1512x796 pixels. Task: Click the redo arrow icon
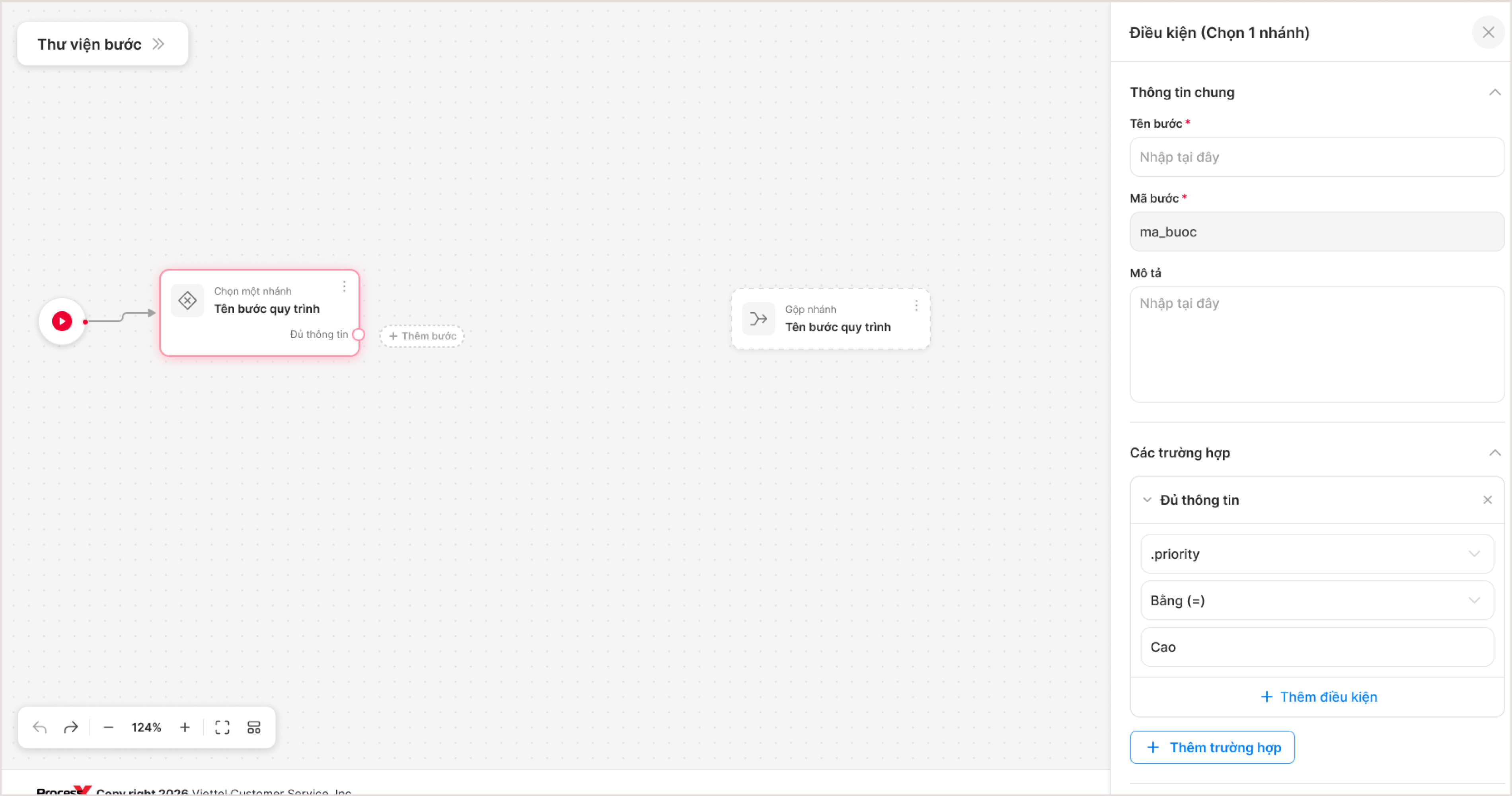(x=71, y=727)
